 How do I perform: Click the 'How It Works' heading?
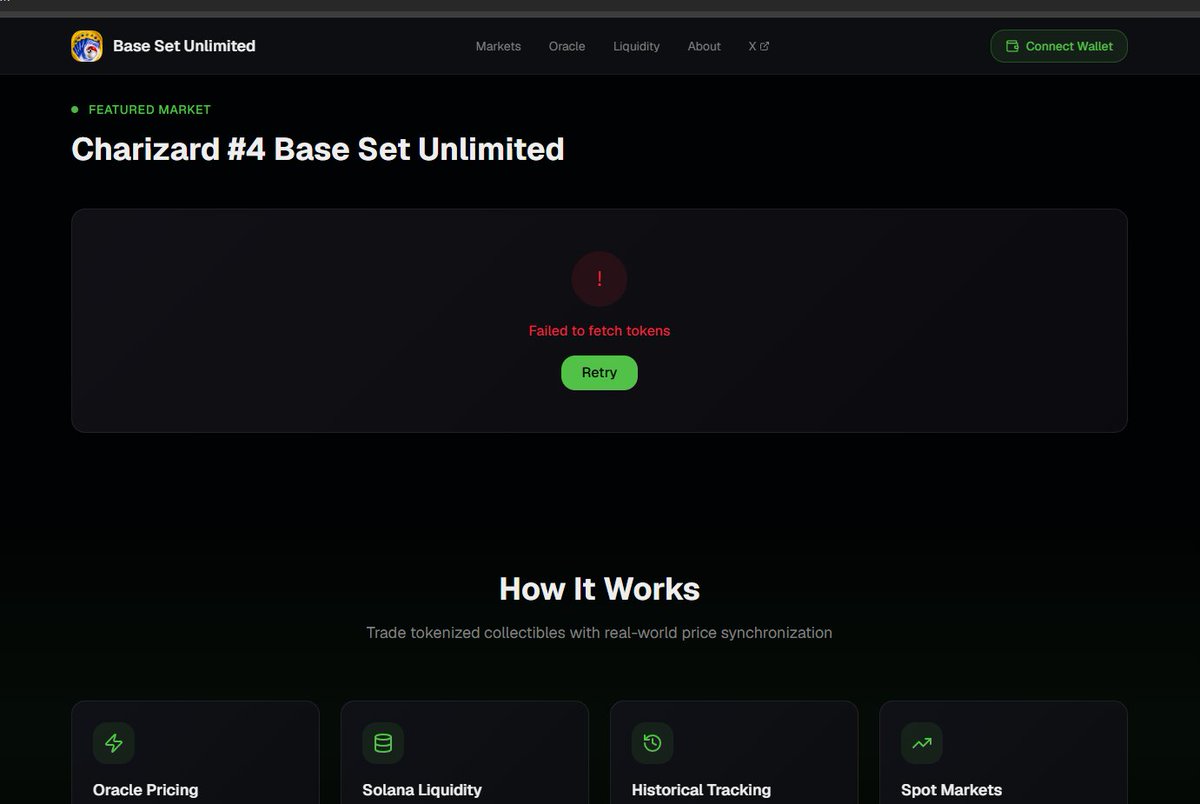pyautogui.click(x=599, y=588)
